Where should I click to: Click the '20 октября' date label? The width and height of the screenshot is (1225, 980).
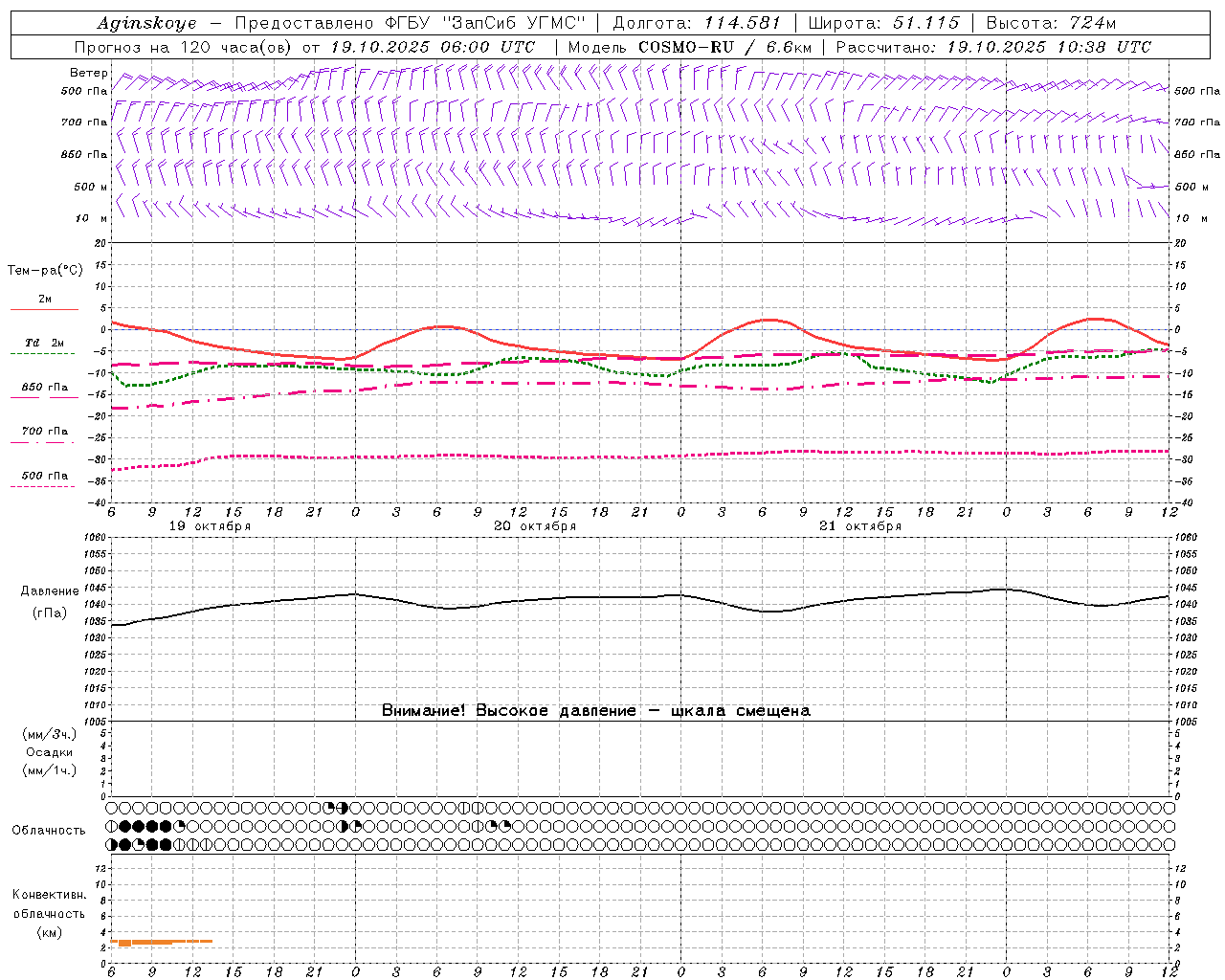coord(535,526)
